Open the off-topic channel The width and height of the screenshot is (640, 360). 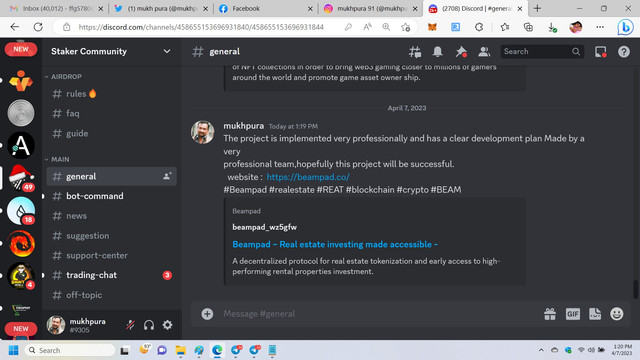[x=111, y=295]
